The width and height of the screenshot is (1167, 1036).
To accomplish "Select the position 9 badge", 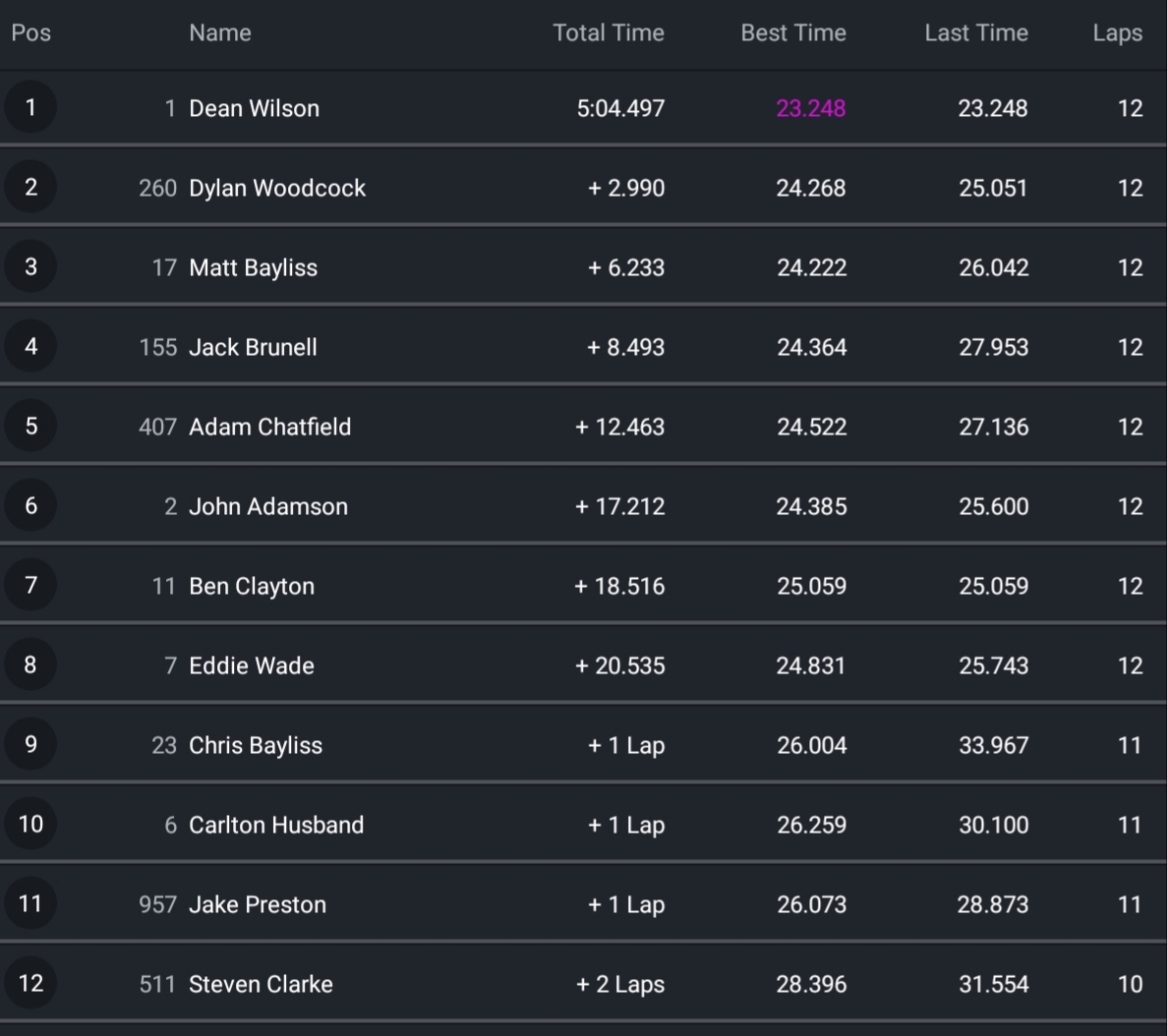I will [x=30, y=744].
